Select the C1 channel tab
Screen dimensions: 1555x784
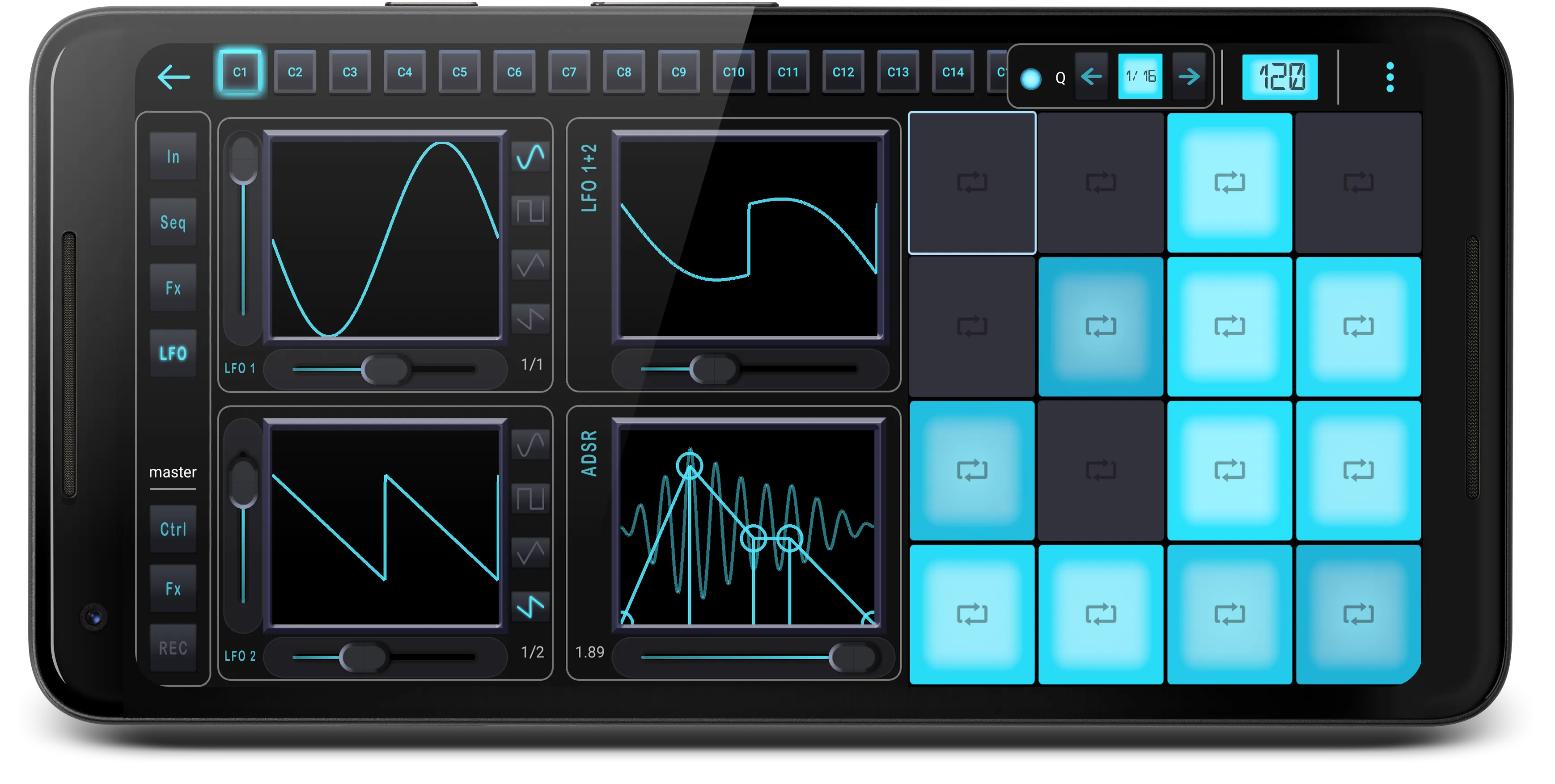point(240,72)
